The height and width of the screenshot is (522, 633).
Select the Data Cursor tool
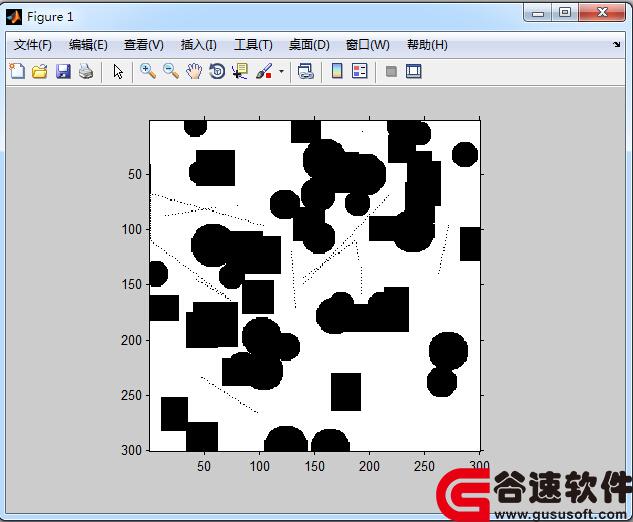(240, 71)
